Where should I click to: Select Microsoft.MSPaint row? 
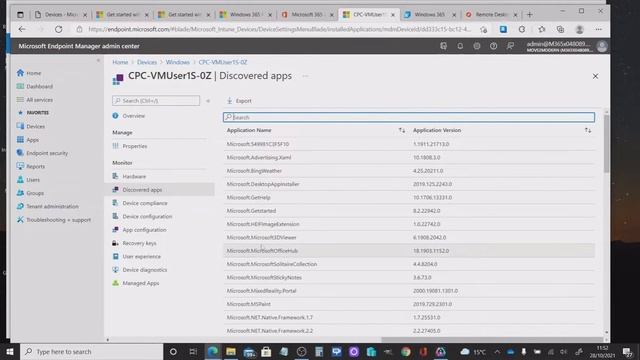(x=409, y=304)
